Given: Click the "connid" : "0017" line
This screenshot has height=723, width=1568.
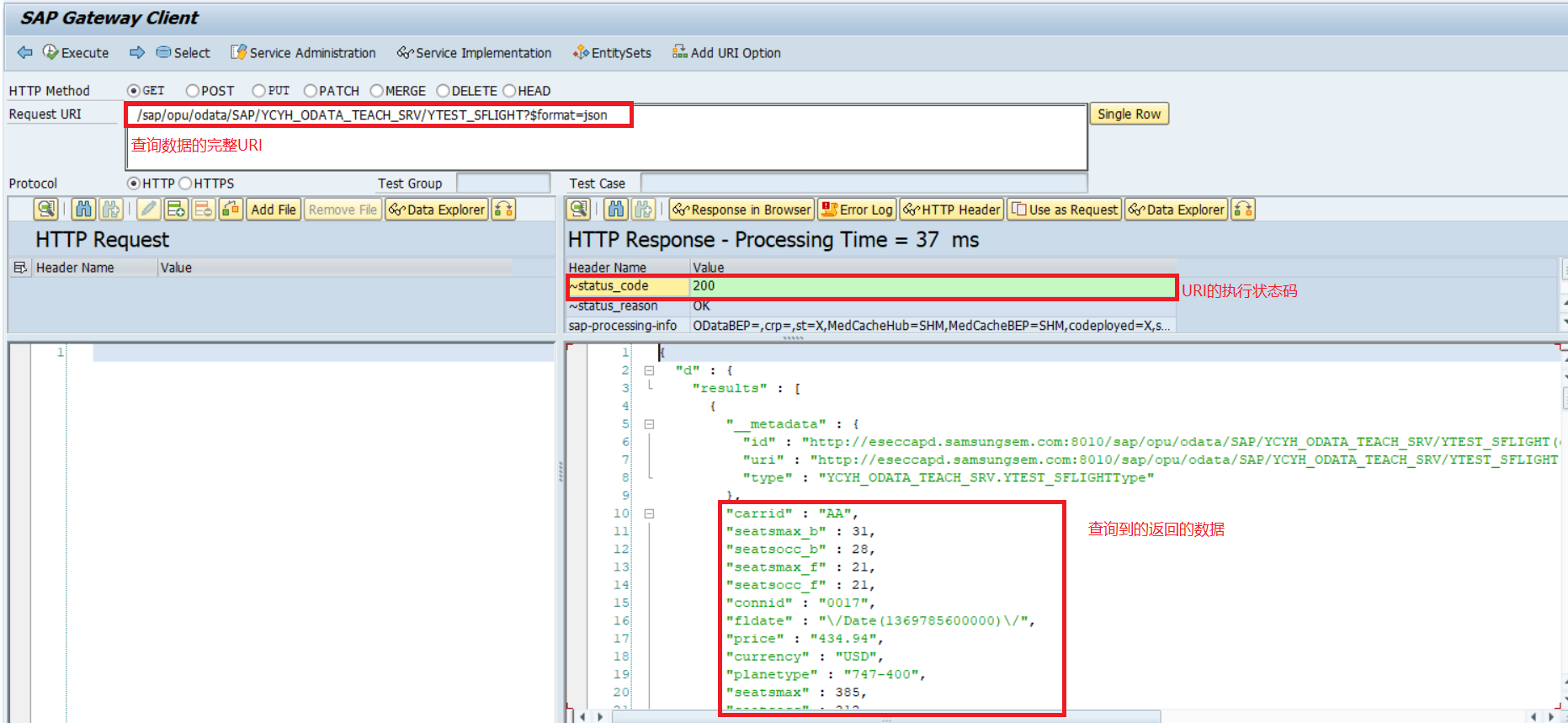Looking at the screenshot, I should [800, 603].
